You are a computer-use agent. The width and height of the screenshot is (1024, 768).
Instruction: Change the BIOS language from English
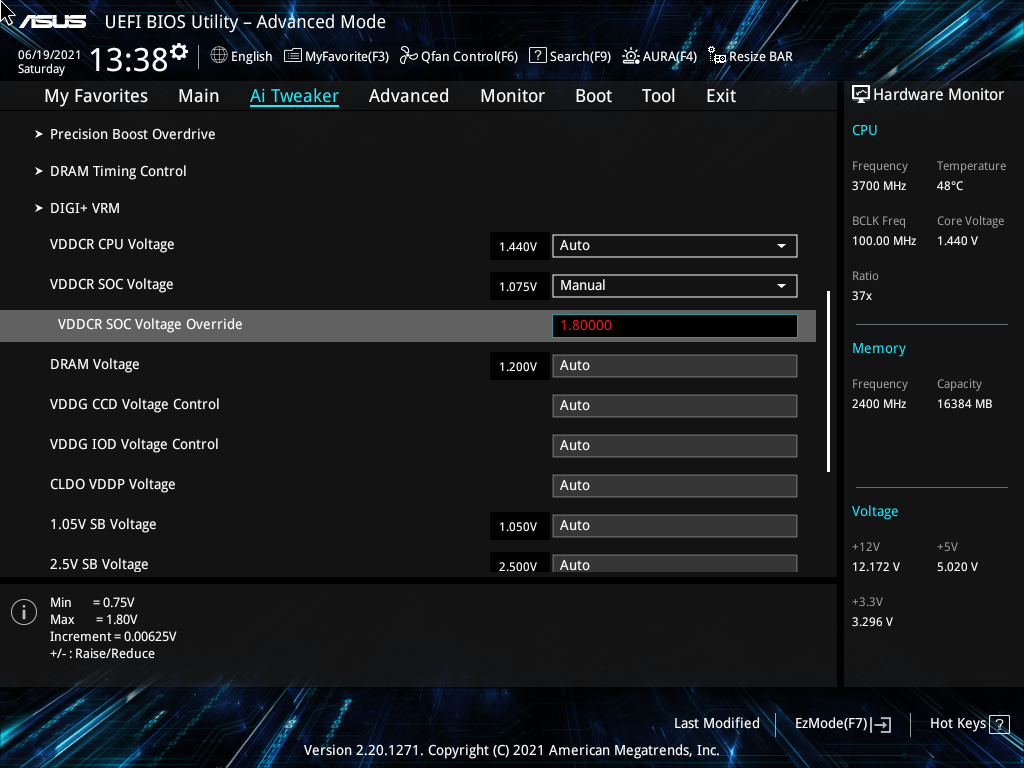click(241, 56)
